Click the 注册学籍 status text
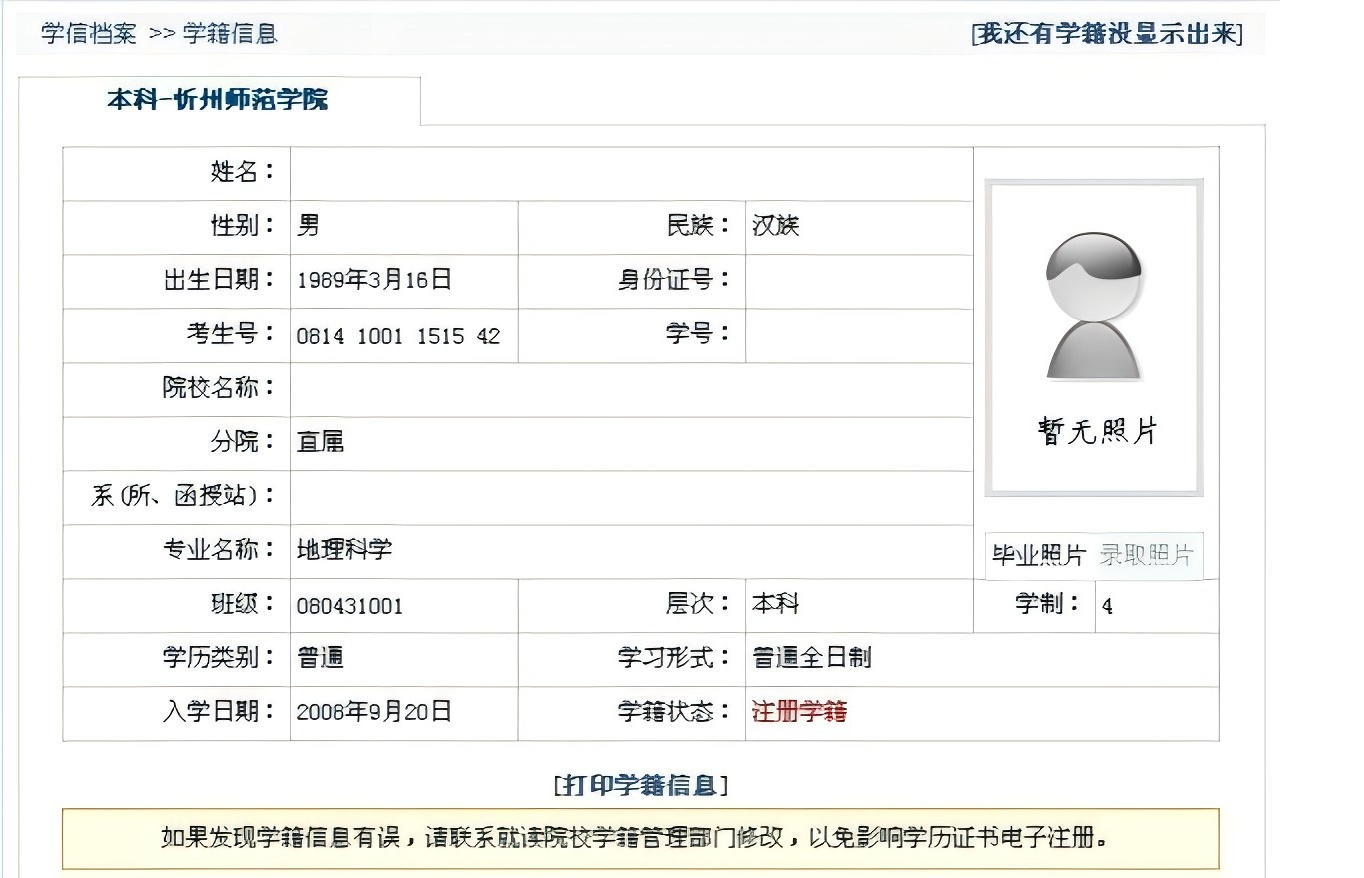The height and width of the screenshot is (878, 1364). tap(799, 712)
